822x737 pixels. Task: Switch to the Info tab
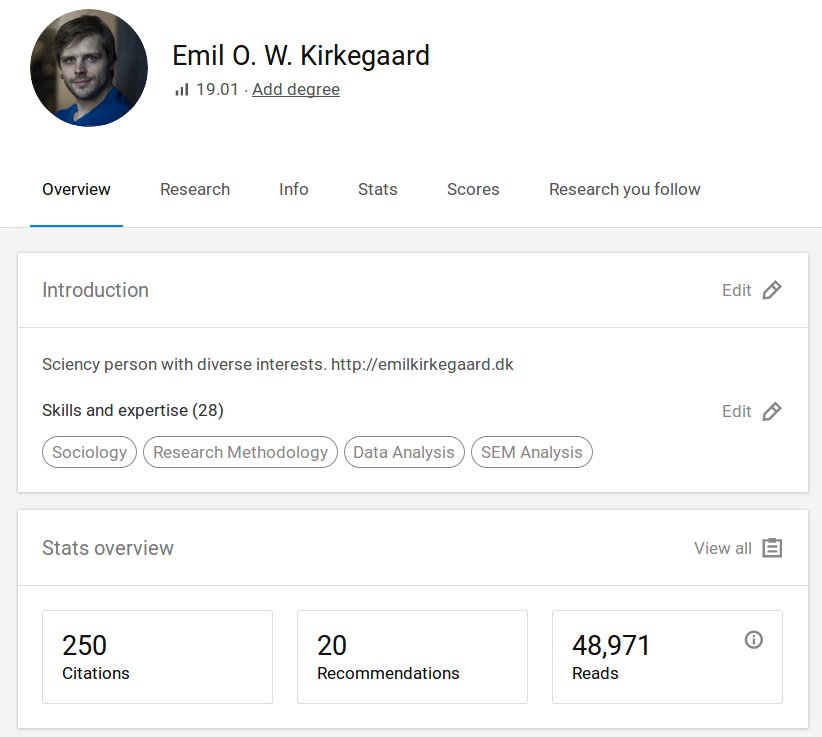294,189
